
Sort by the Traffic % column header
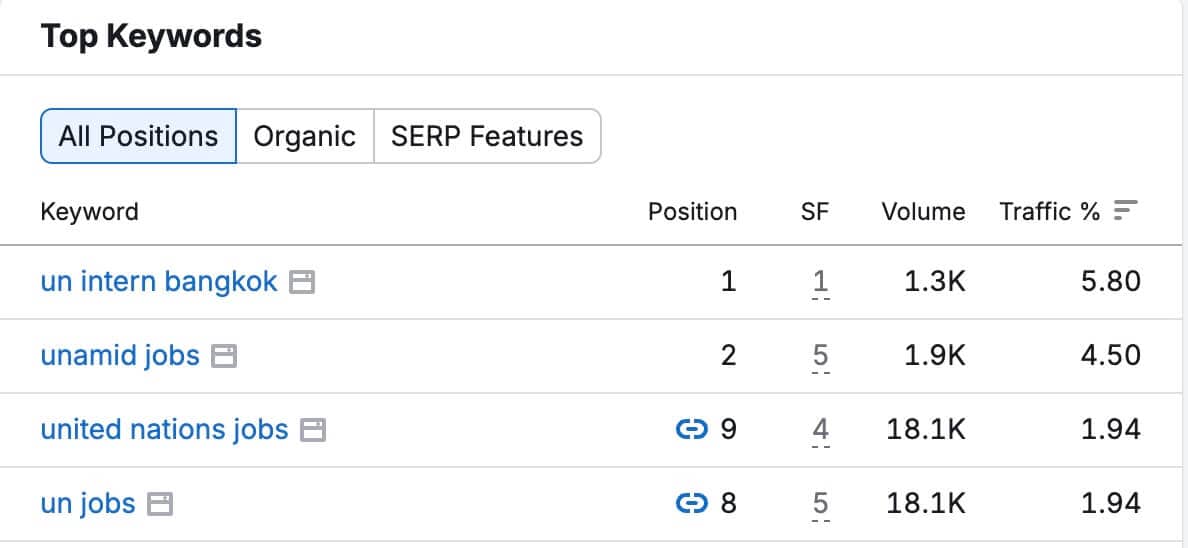coord(1049,211)
